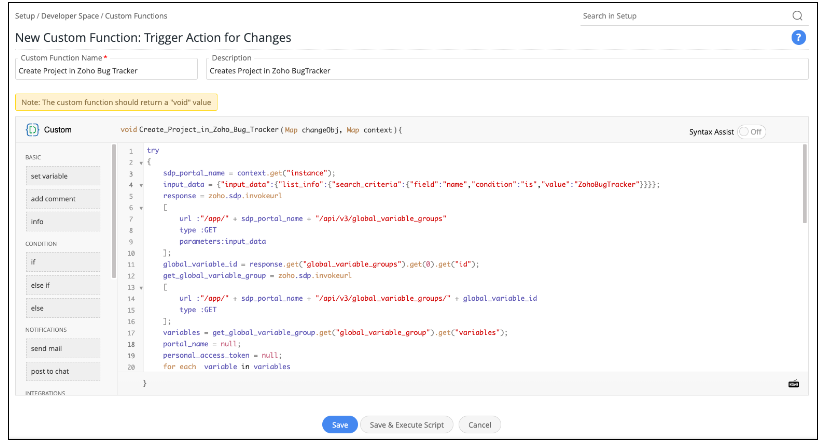Open Setup in the breadcrumb
Viewport: 828px width, 448px height.
click(25, 16)
